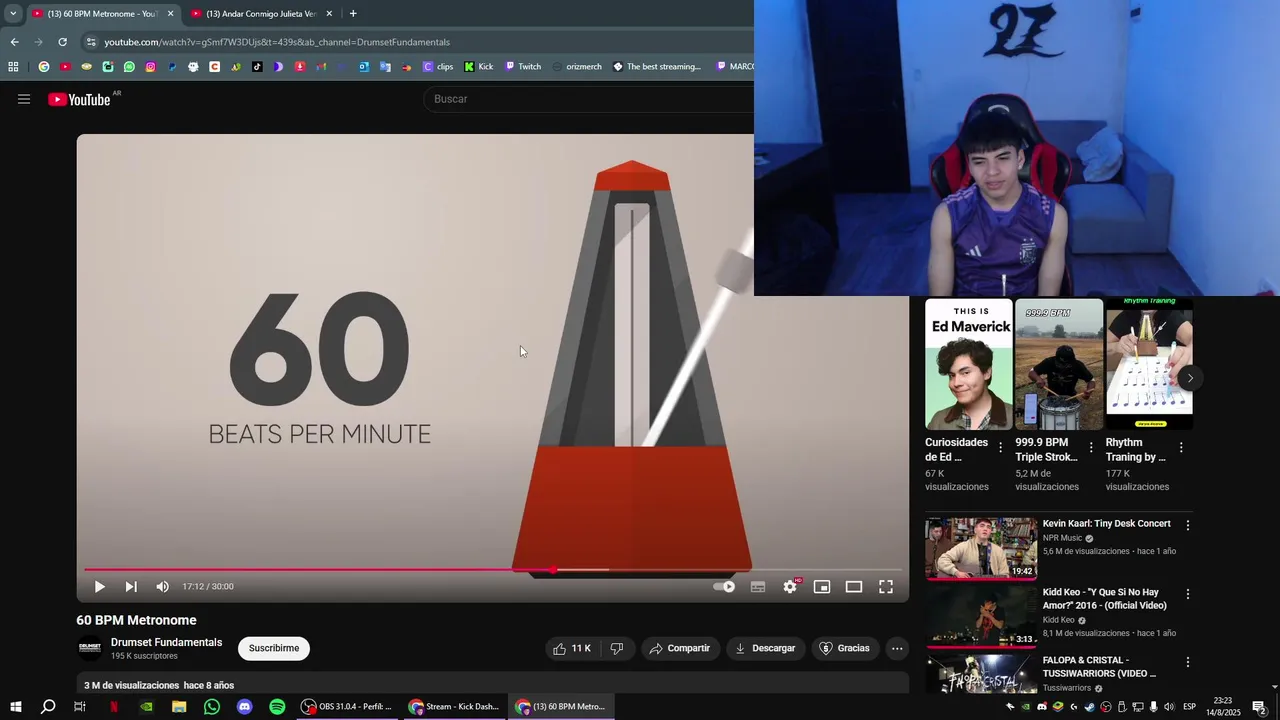The height and width of the screenshot is (720, 1280).
Task: Skip to next video in player
Action: pos(131,587)
